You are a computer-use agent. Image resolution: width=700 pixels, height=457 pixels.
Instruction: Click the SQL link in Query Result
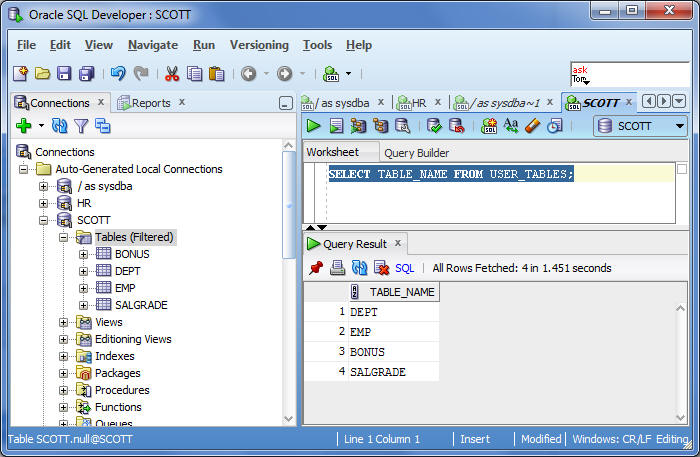click(404, 268)
